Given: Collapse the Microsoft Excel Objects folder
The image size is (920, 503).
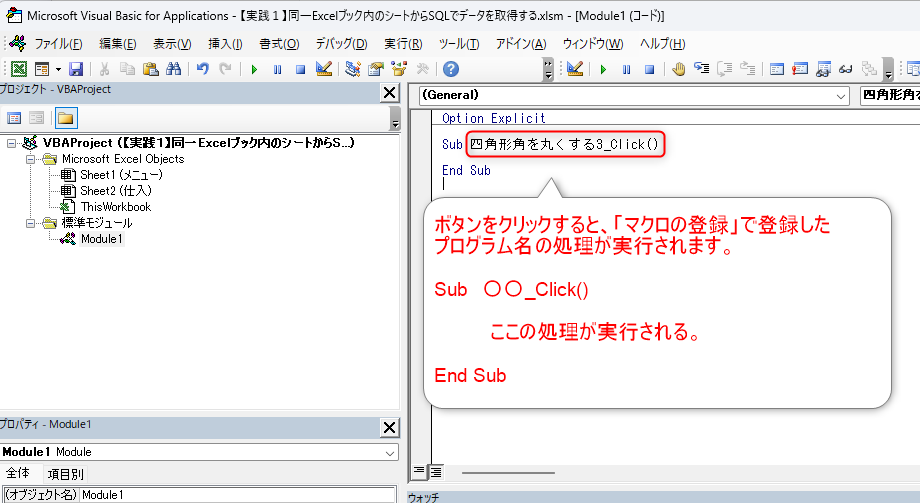Looking at the screenshot, I should tap(31, 159).
